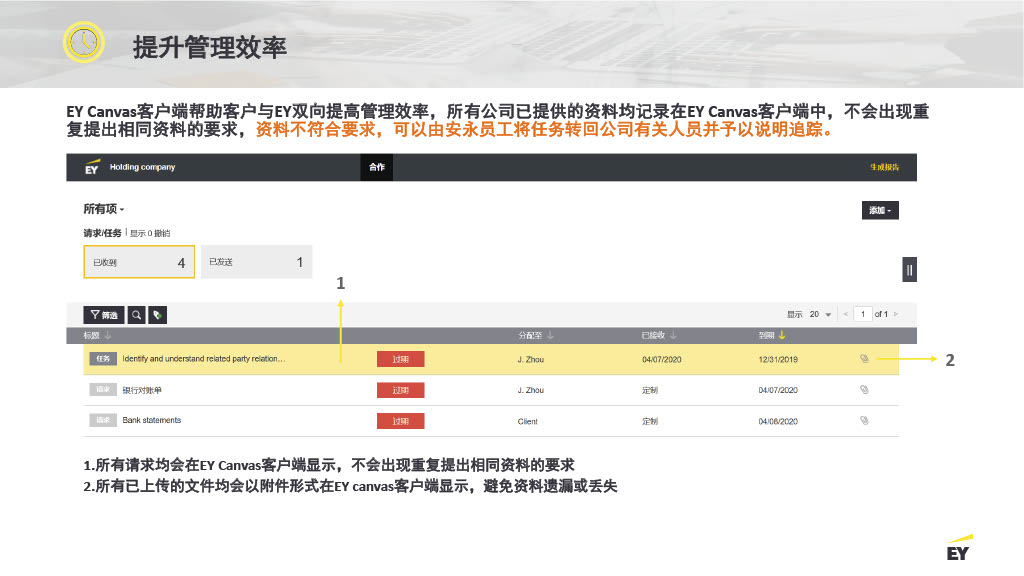Viewport: 1024px width, 576px height.
Task: Click the collapse panel handle on right edge
Action: (x=909, y=269)
